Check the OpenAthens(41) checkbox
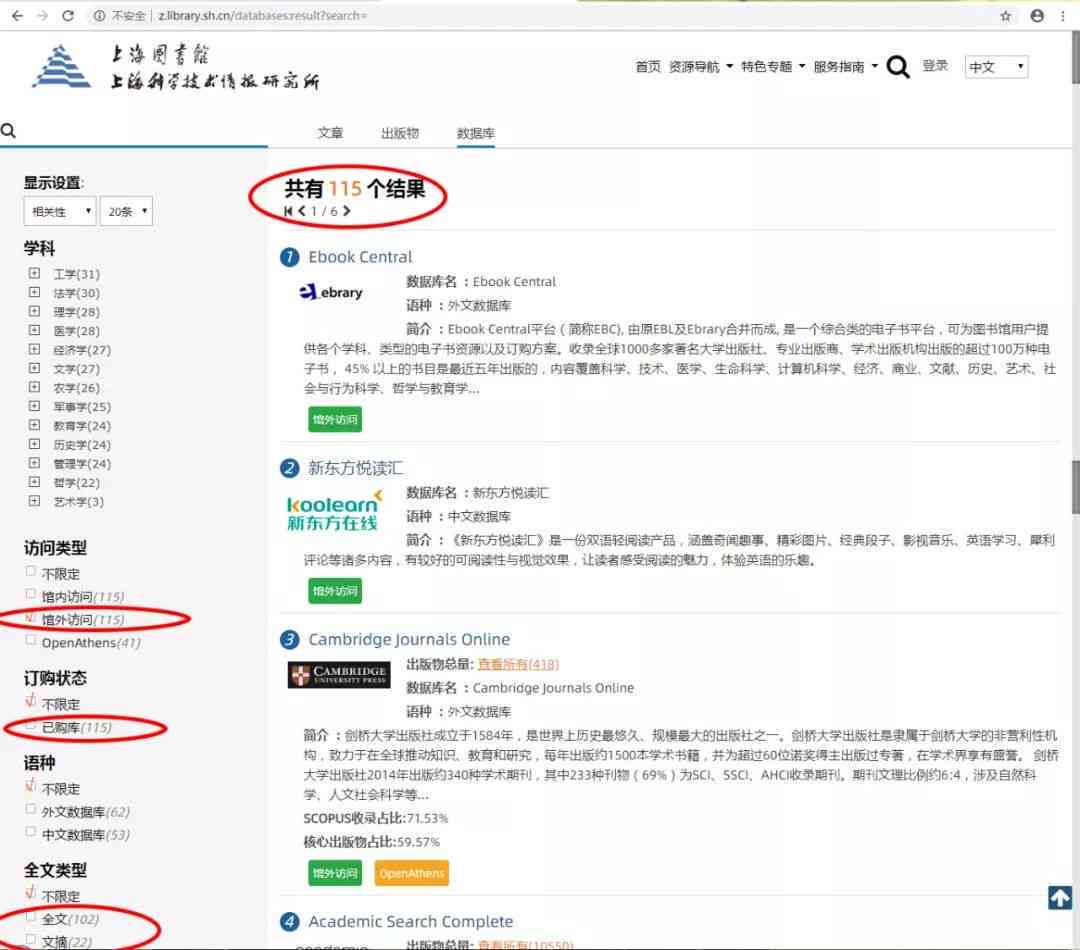 click(30, 640)
